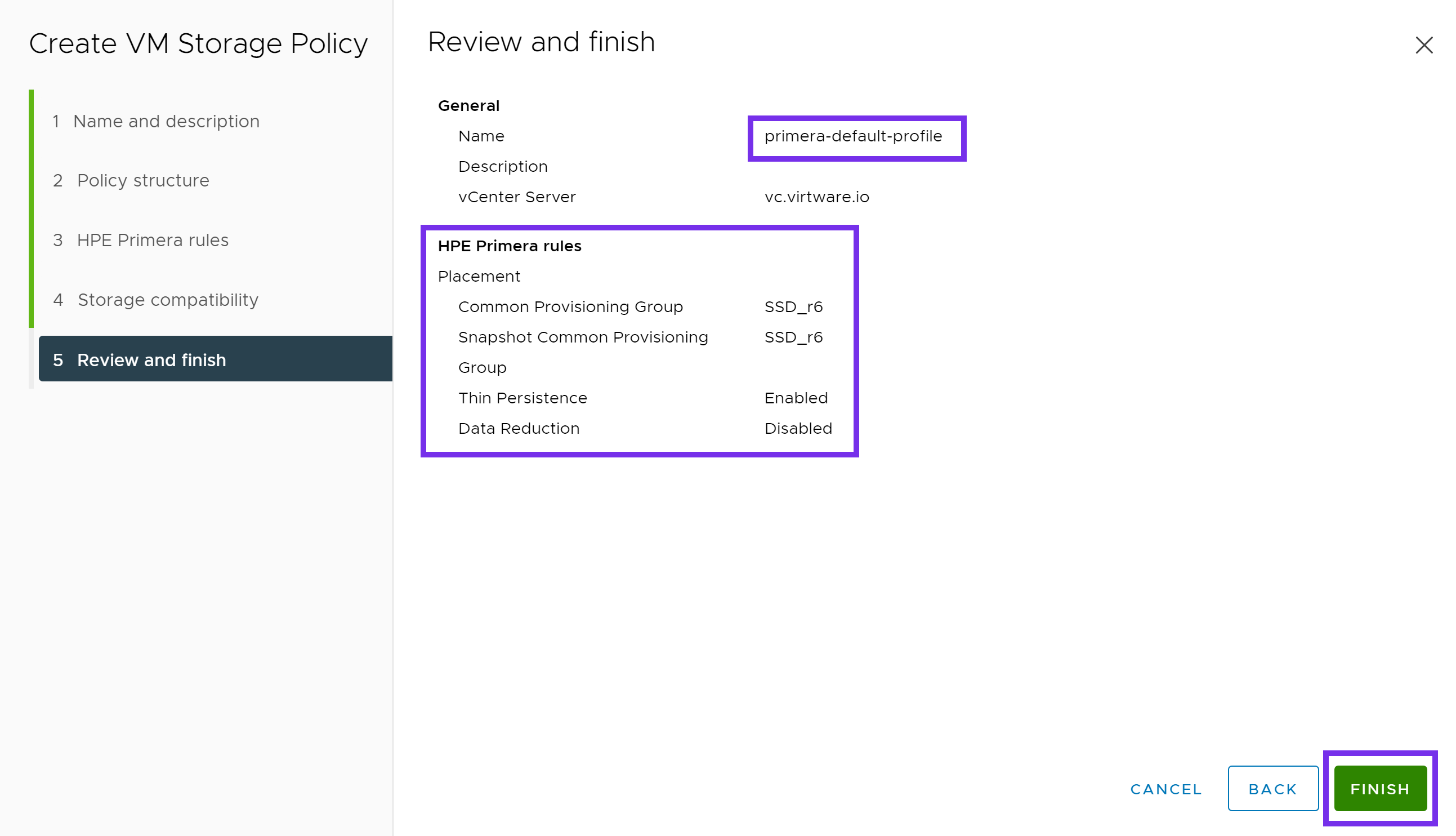Click the CANCEL button
The width and height of the screenshot is (1456, 836).
(1165, 789)
